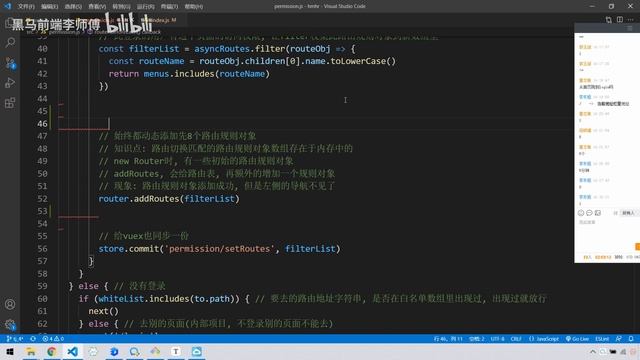Click the VS Code taskbar icon
The image size is (640, 360).
pos(72,351)
